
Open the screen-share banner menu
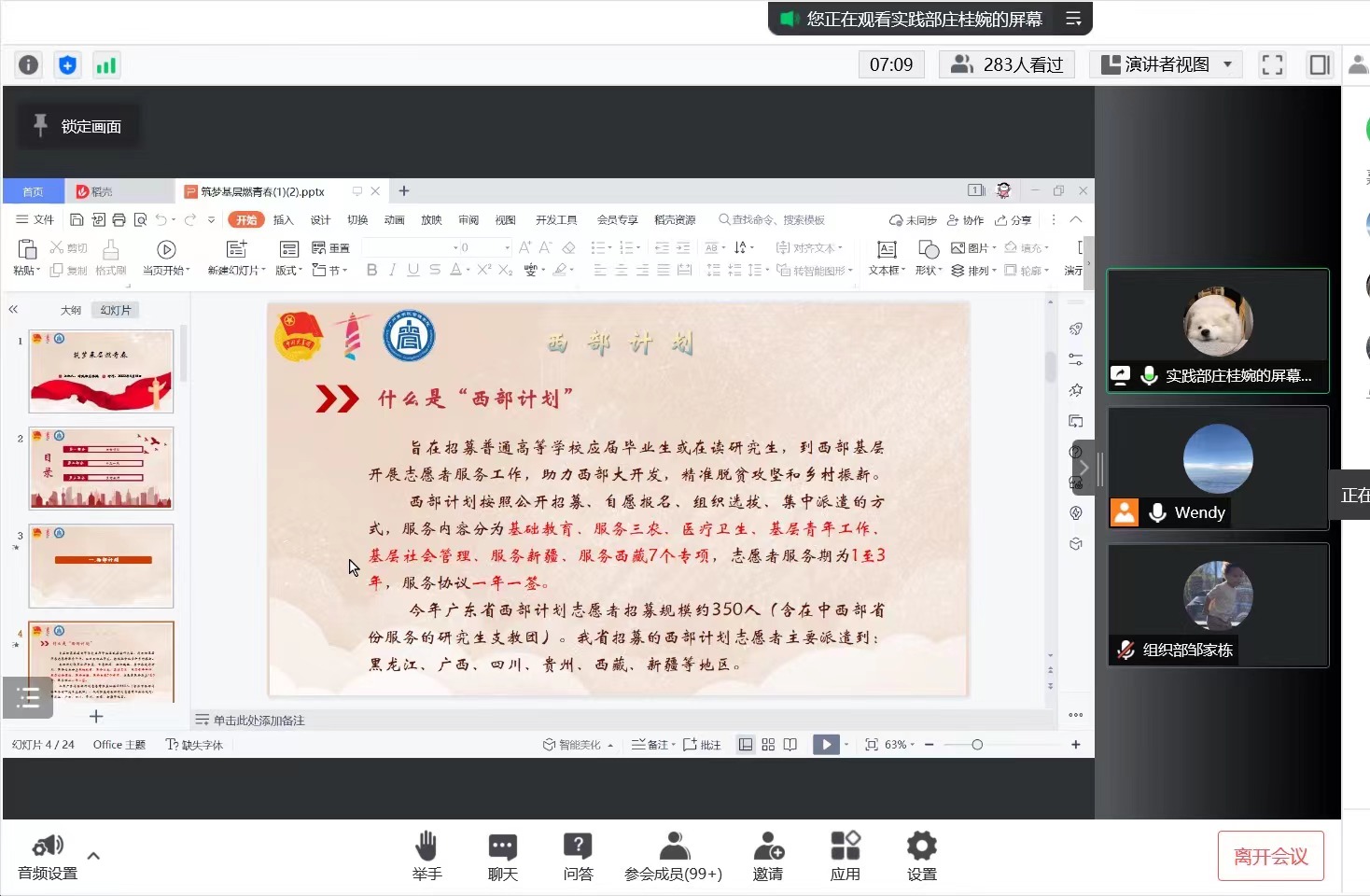(x=1073, y=19)
